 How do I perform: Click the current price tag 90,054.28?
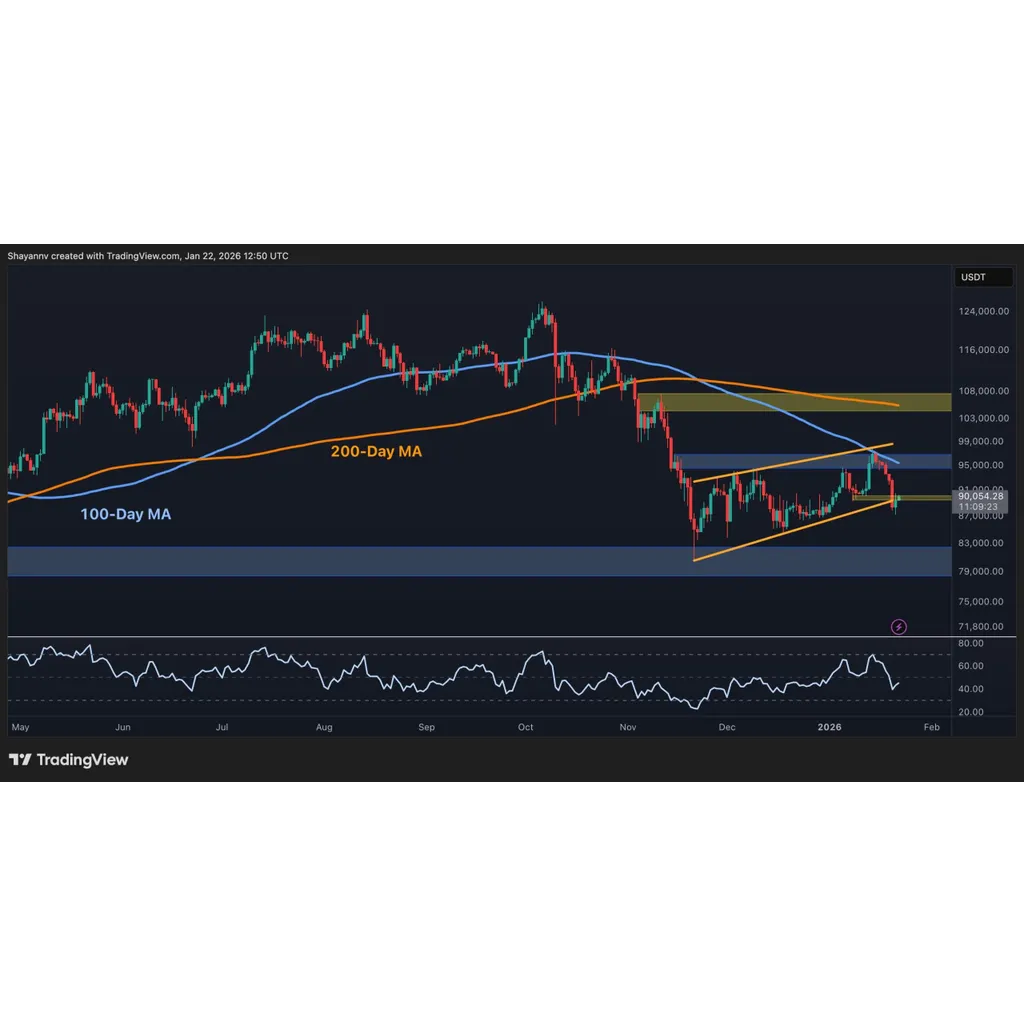[980, 496]
